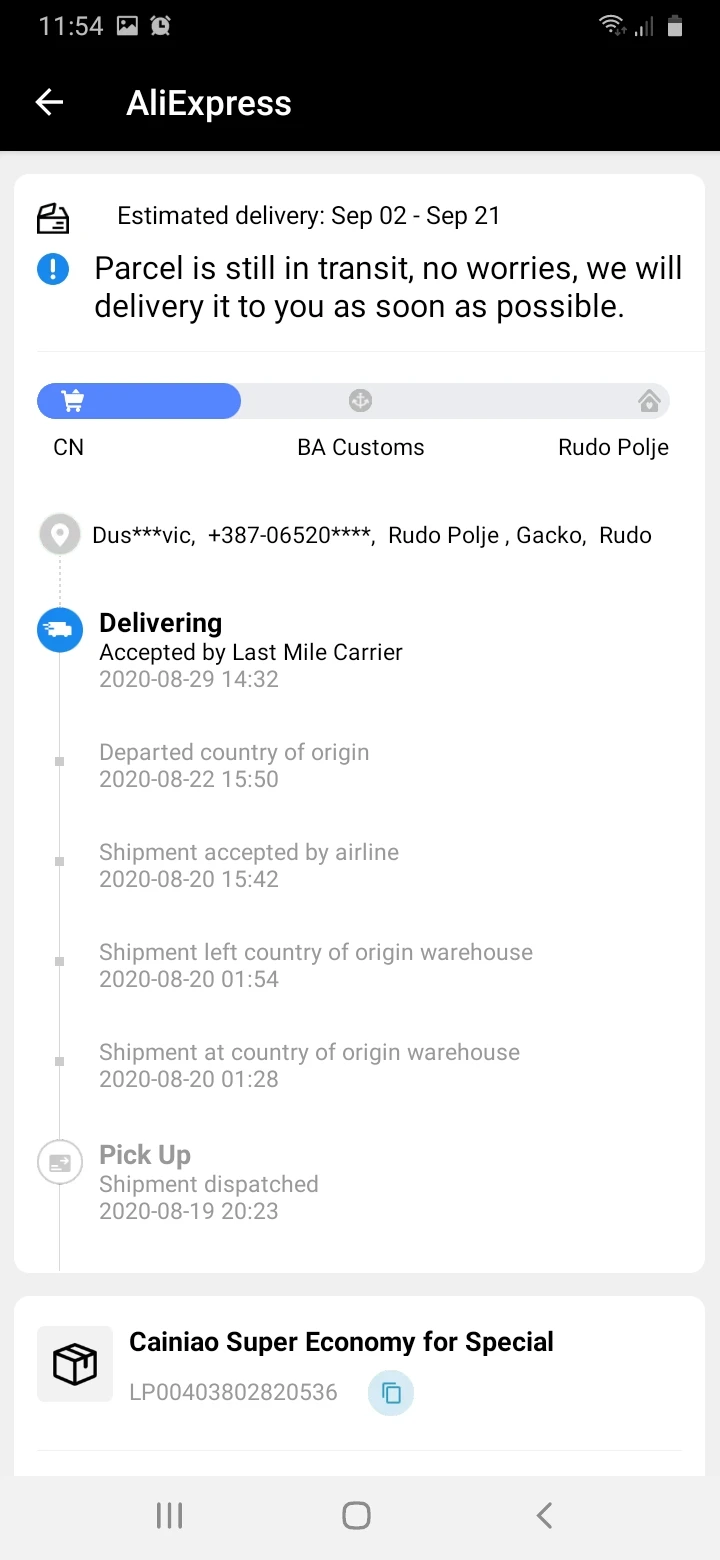Tap the package box icon

pos(75,1364)
